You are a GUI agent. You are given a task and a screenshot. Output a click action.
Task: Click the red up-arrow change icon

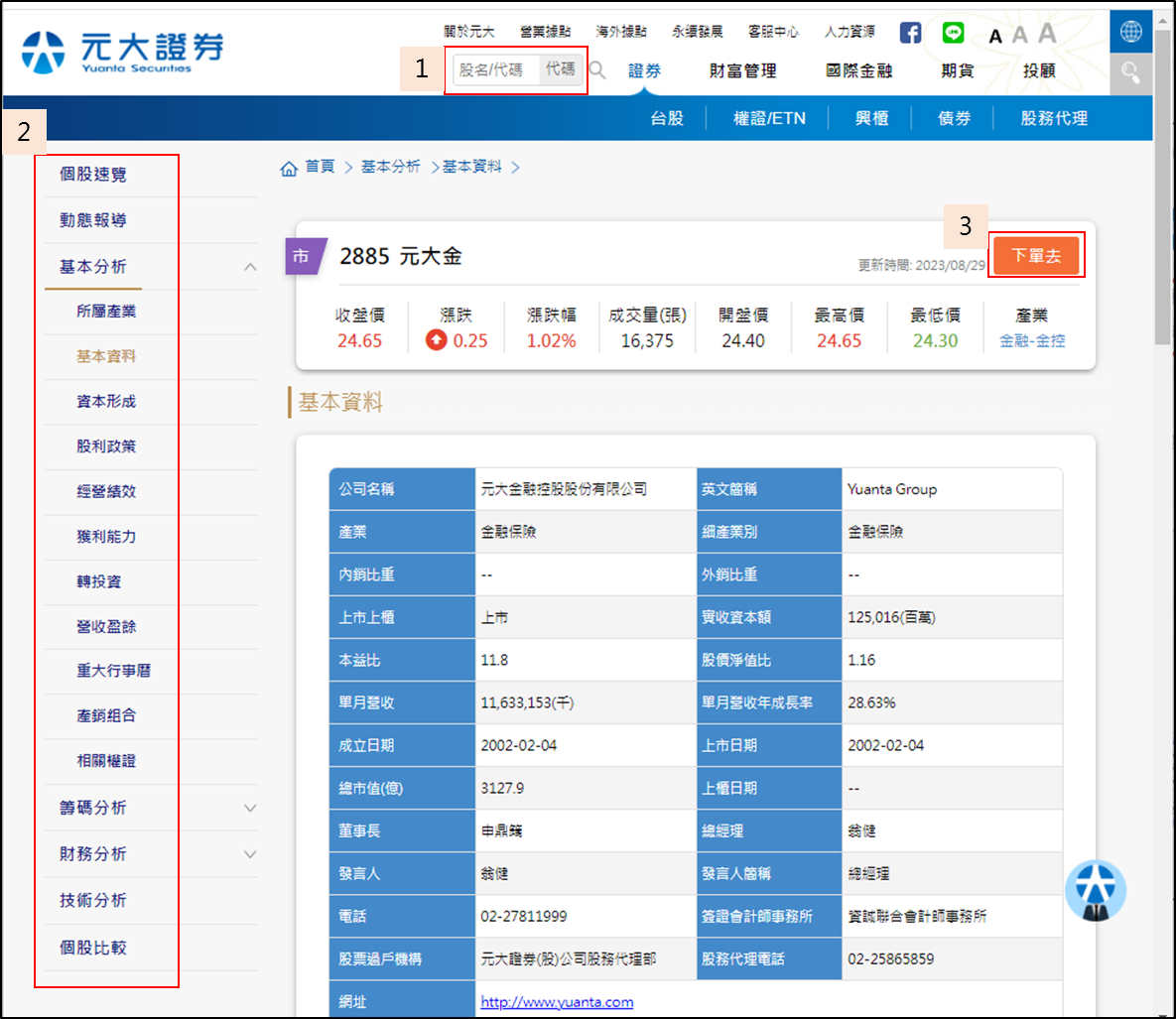(x=436, y=340)
